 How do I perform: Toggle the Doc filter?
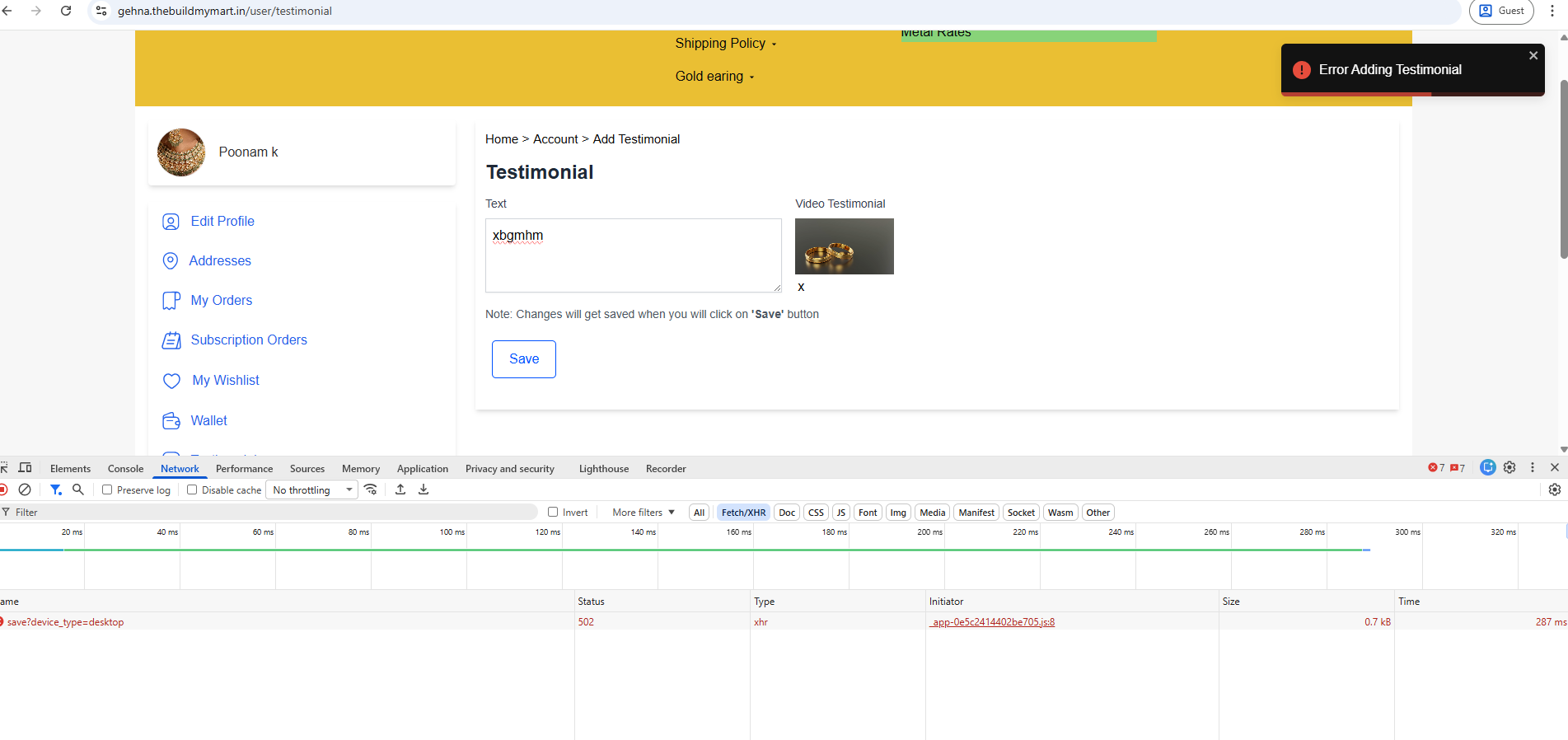pyautogui.click(x=787, y=512)
